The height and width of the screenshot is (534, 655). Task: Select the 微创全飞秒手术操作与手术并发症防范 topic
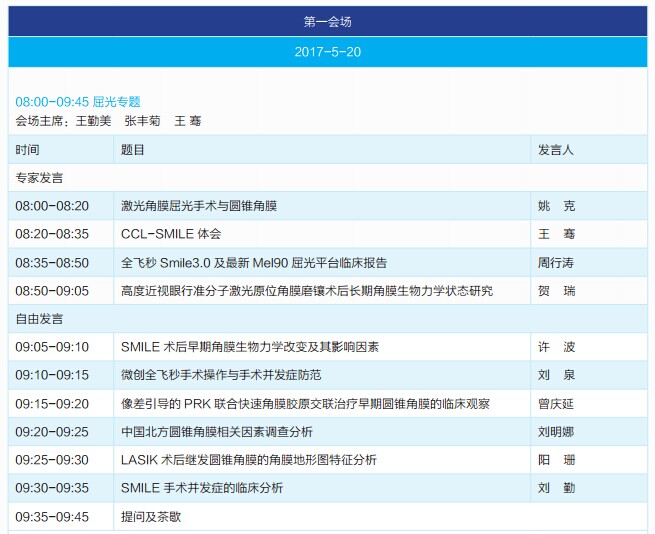(x=221, y=375)
